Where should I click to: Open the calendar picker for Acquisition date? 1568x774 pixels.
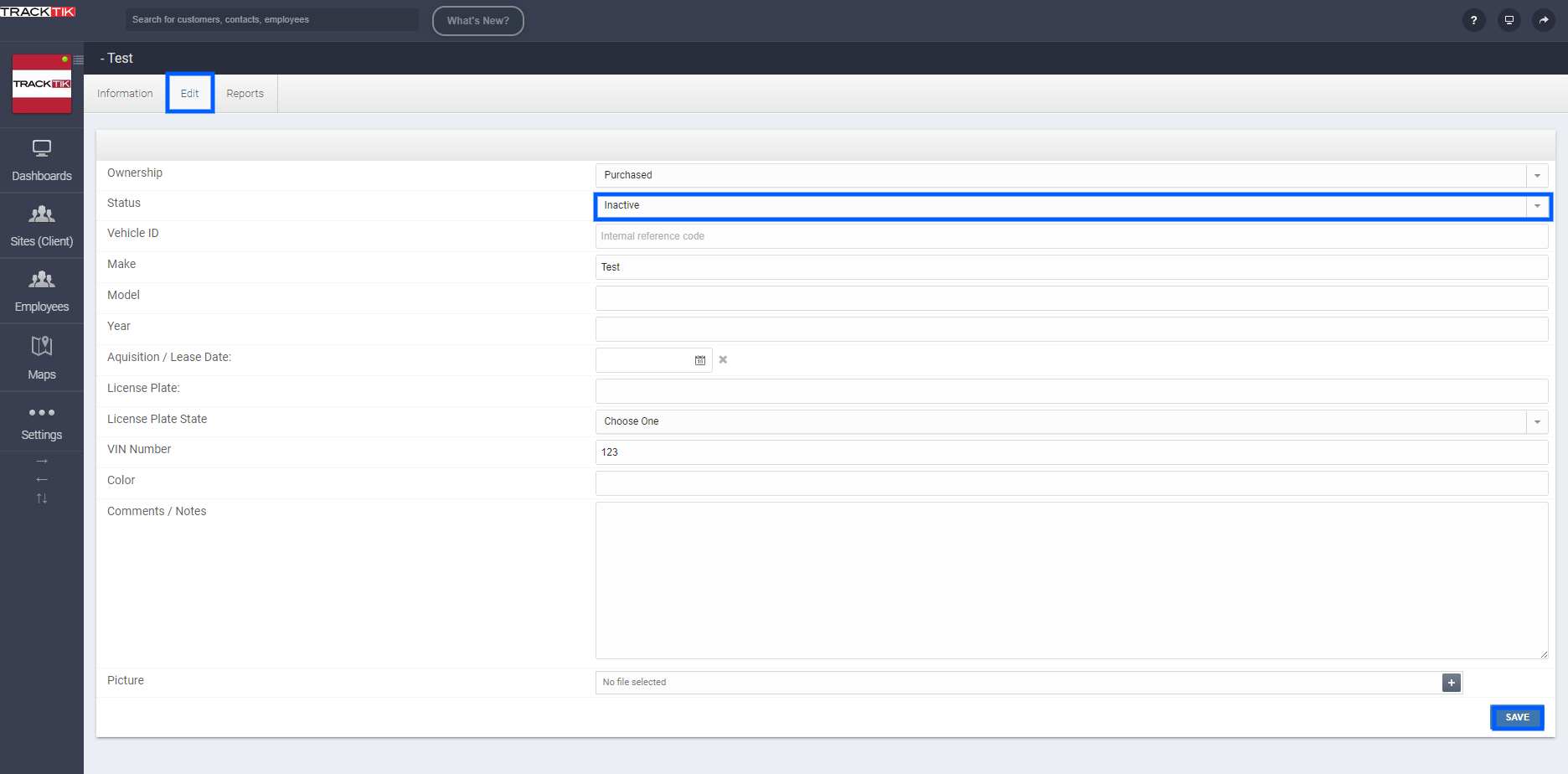click(700, 360)
